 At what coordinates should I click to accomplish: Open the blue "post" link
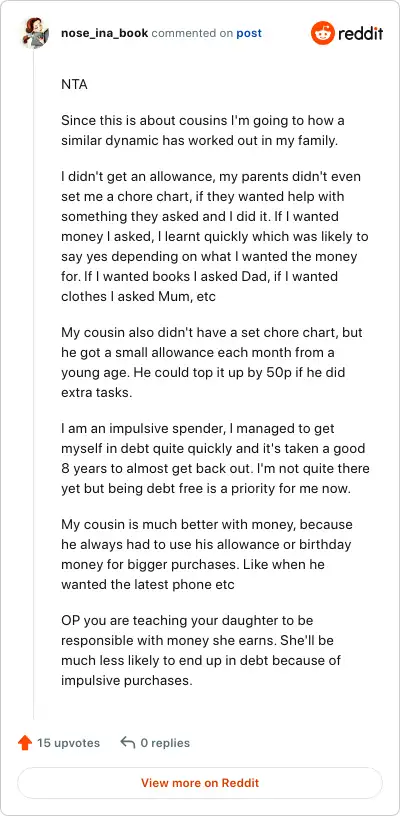tap(249, 34)
